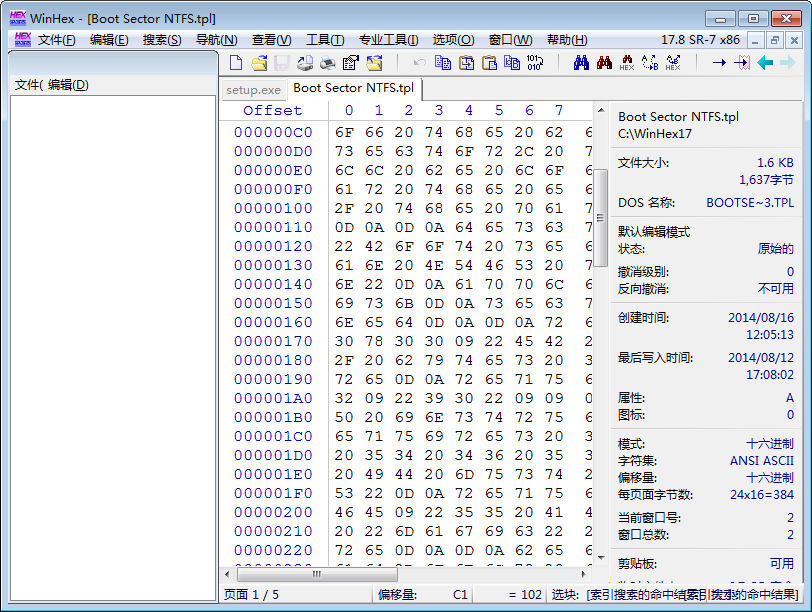
Task: Open the 导航(N) menu
Action: (216, 40)
